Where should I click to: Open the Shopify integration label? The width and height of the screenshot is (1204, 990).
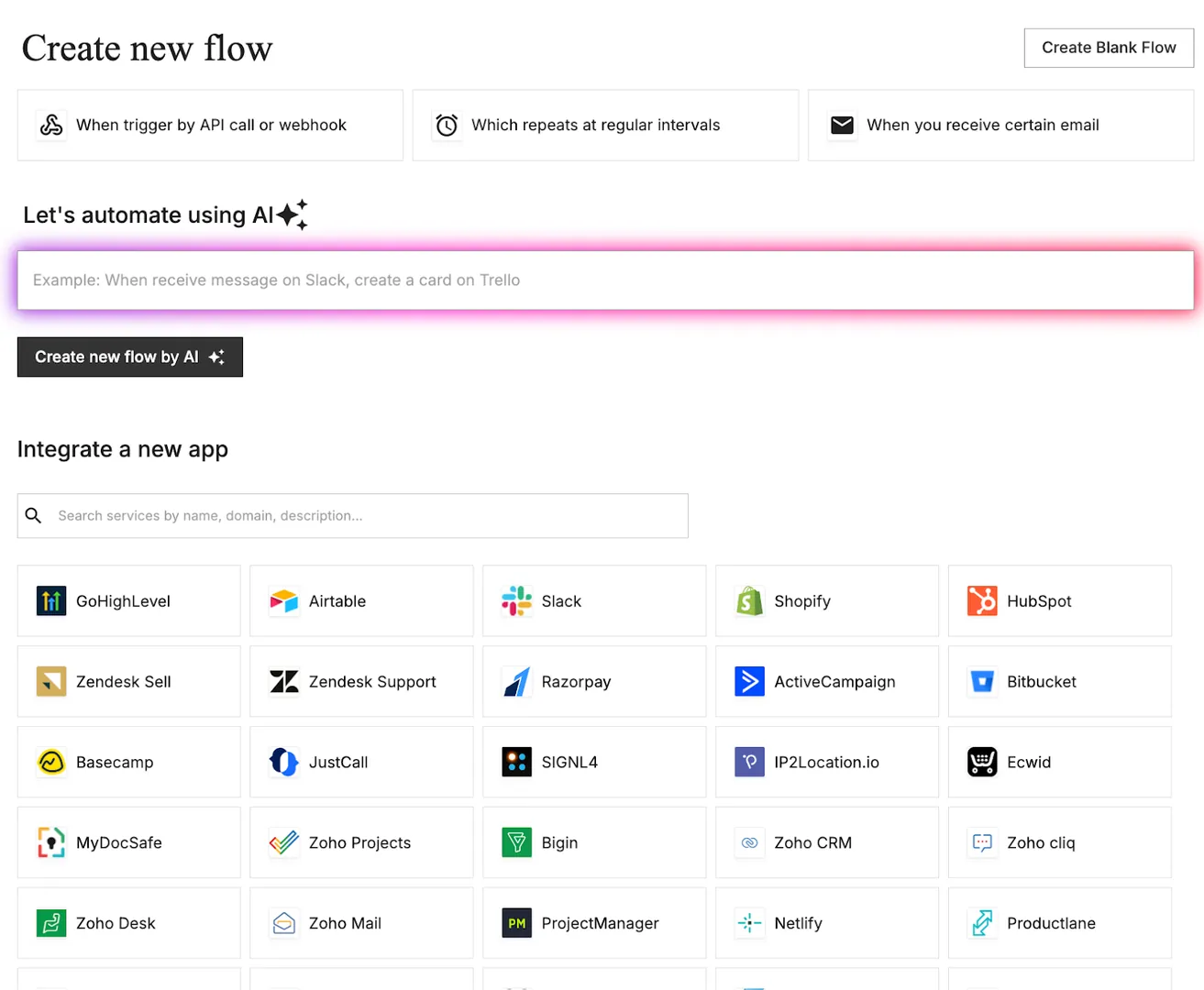pyautogui.click(x=802, y=601)
